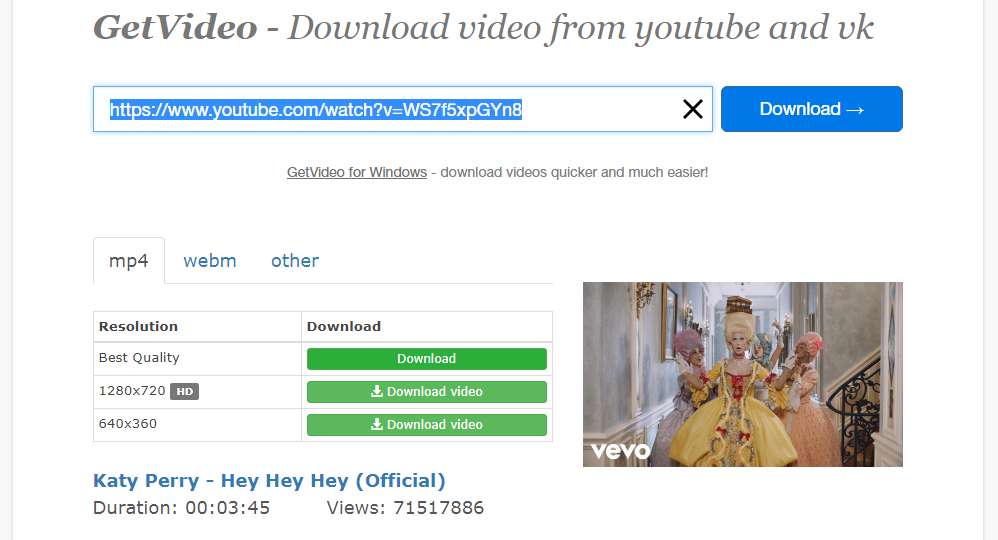Open the other formats tab

click(x=295, y=261)
